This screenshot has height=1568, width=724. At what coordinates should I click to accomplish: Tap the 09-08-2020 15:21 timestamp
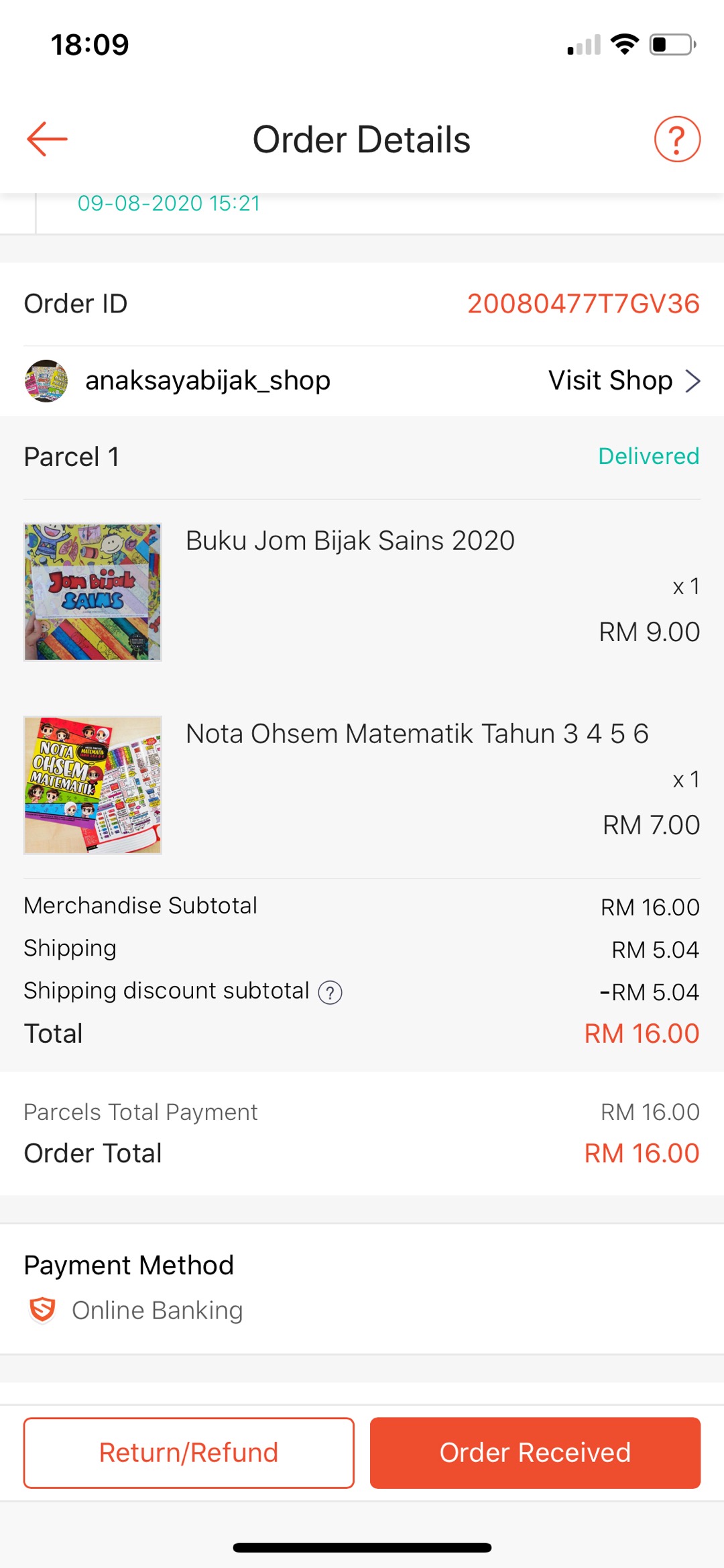[169, 203]
